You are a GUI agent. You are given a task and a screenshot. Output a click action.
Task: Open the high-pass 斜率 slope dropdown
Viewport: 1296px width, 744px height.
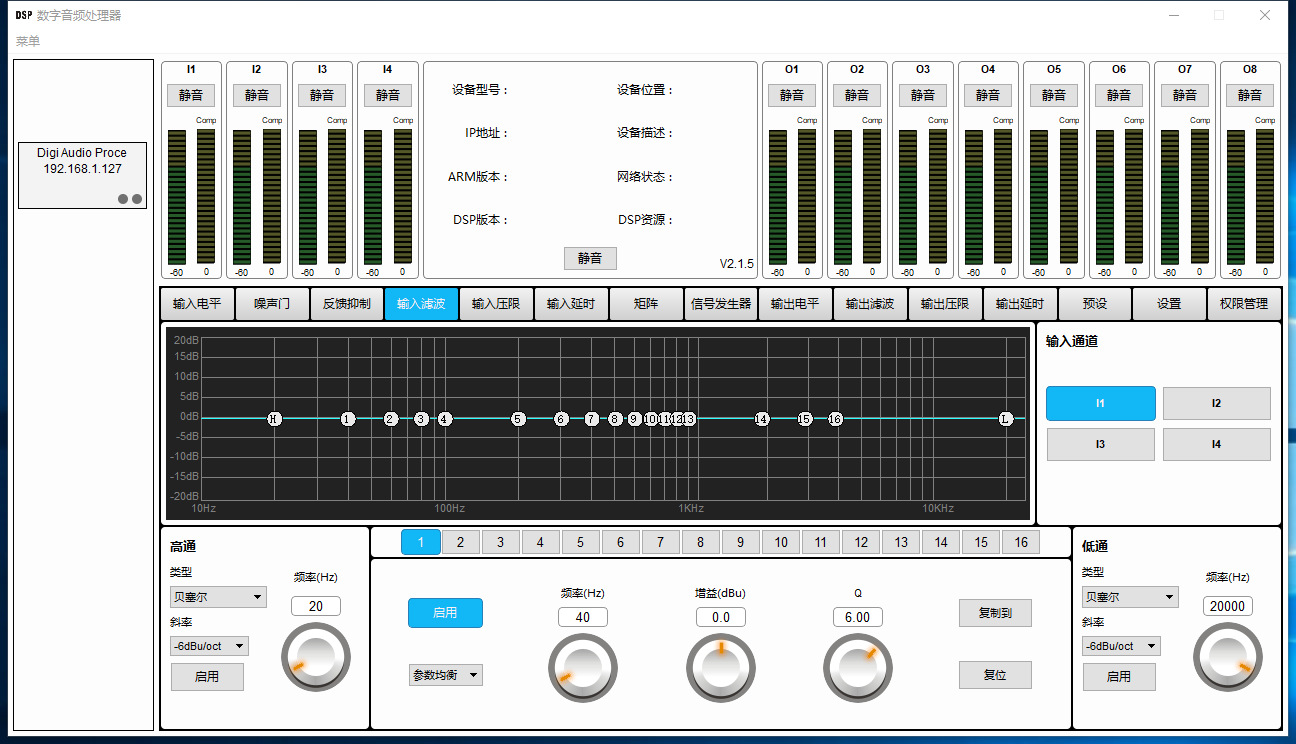[209, 646]
